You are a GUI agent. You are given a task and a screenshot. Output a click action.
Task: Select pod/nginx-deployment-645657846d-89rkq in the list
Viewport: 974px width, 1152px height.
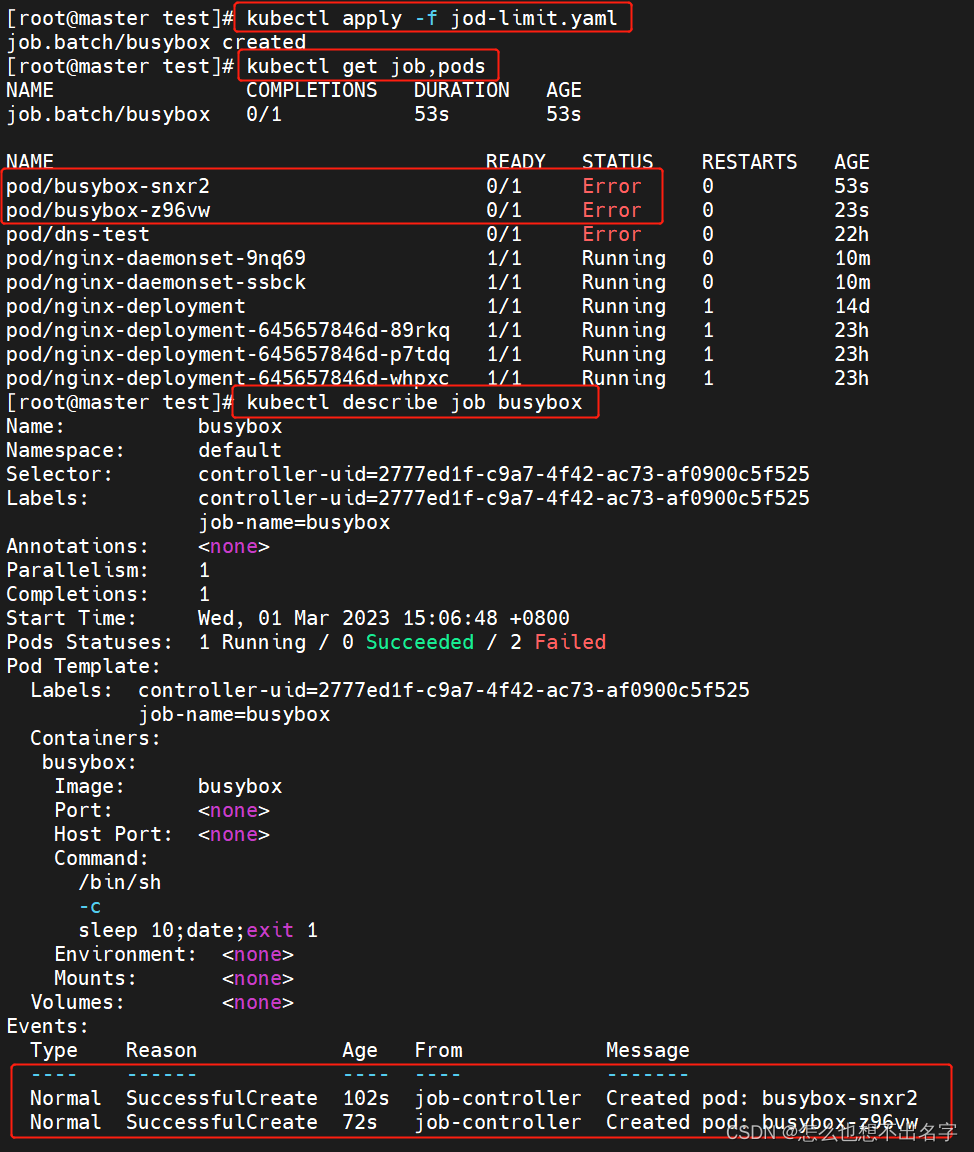pos(228,330)
